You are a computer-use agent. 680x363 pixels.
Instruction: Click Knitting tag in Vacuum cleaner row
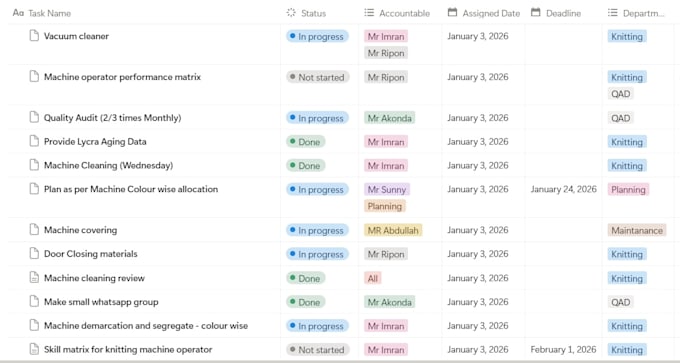coord(627,36)
